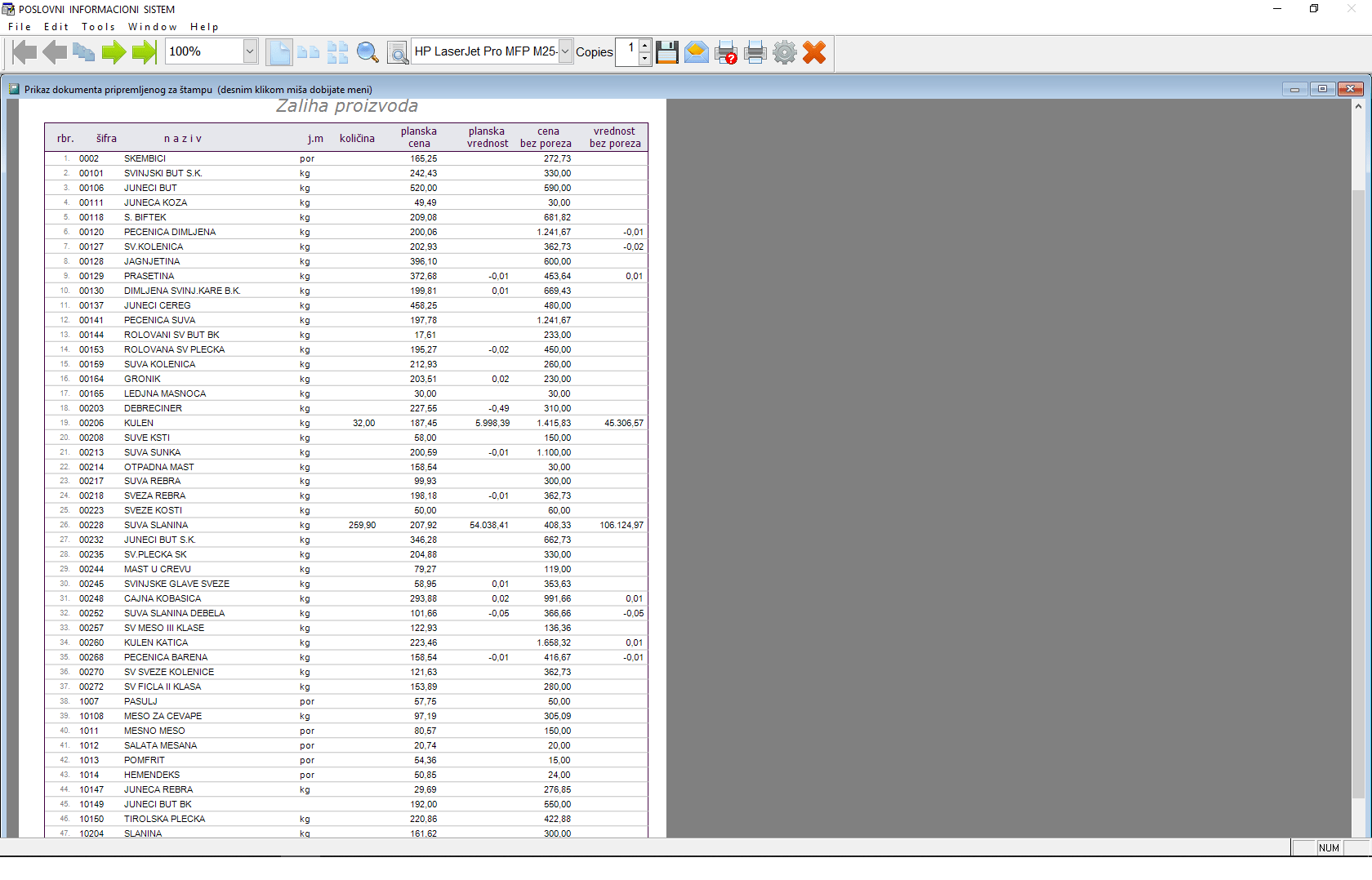Open the Help menu
This screenshot has width=1372, height=880.
[x=204, y=27]
